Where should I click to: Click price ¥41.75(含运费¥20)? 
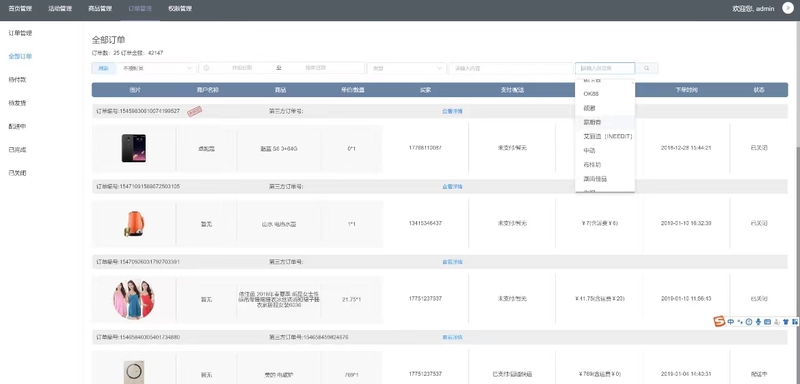[598, 299]
